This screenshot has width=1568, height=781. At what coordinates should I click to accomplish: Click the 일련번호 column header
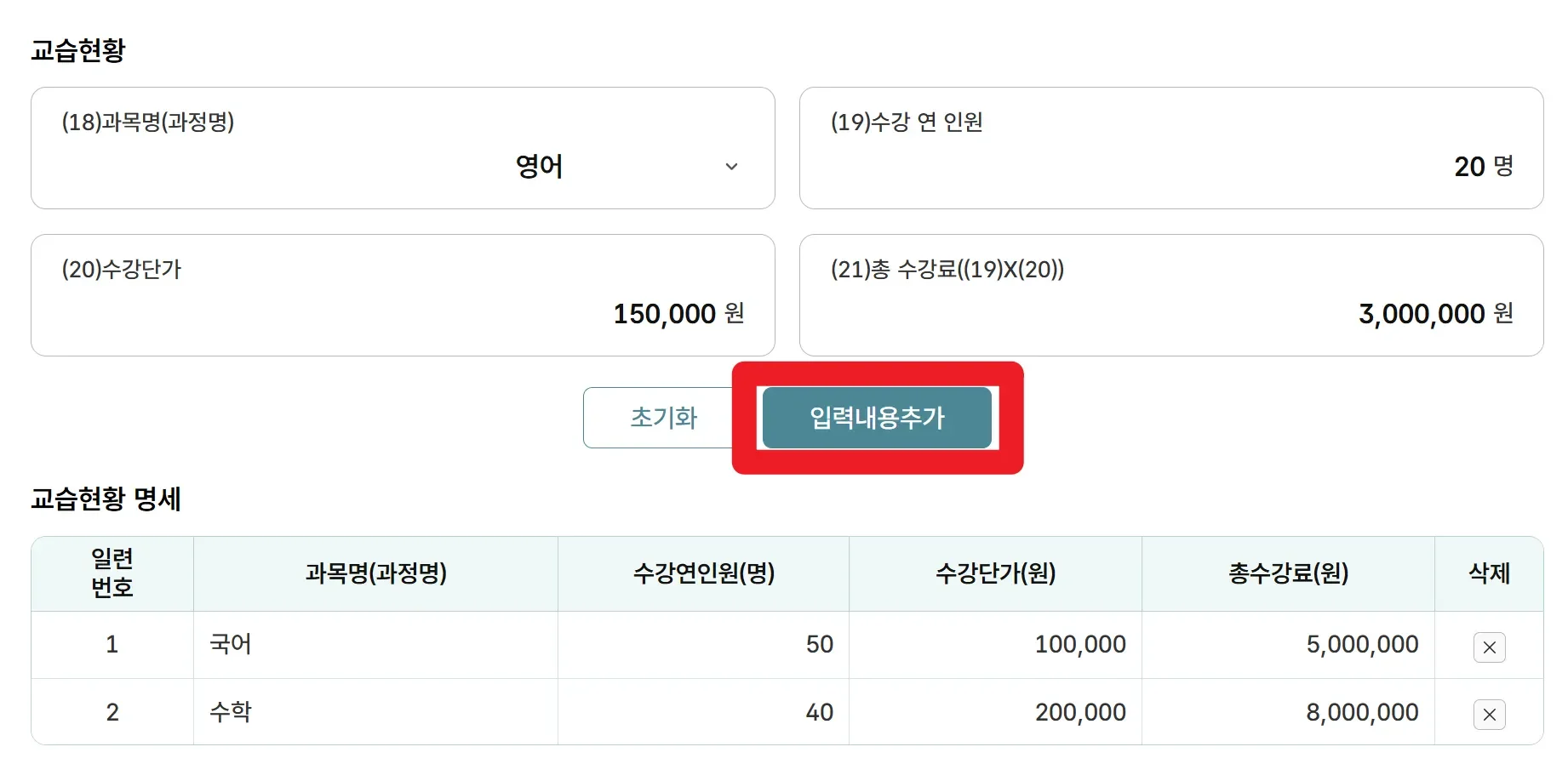pos(112,573)
